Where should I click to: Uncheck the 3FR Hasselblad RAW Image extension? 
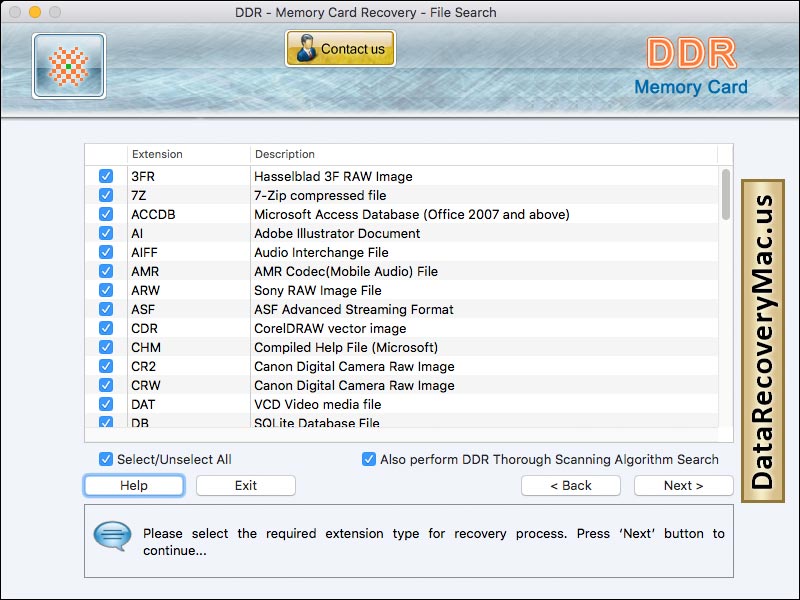(x=105, y=176)
